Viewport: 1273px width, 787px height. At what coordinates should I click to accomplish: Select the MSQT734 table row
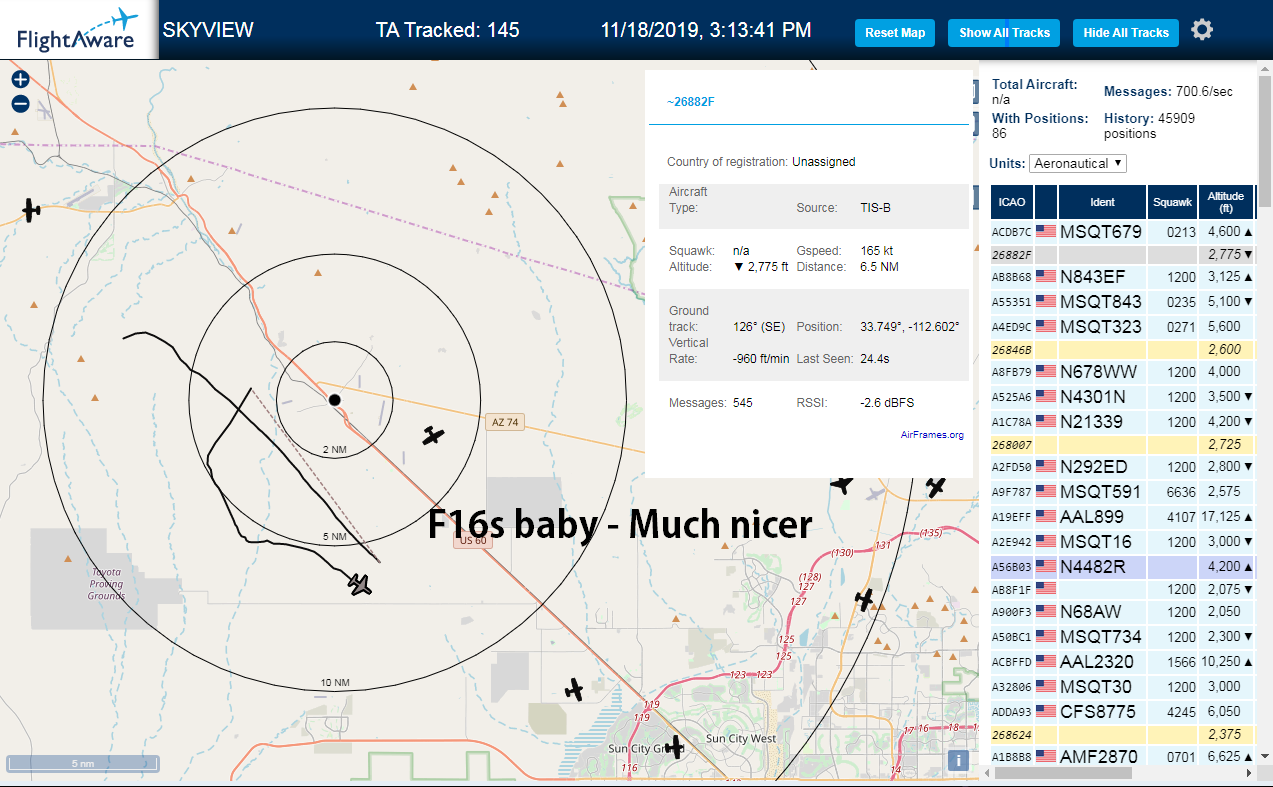pos(1122,637)
